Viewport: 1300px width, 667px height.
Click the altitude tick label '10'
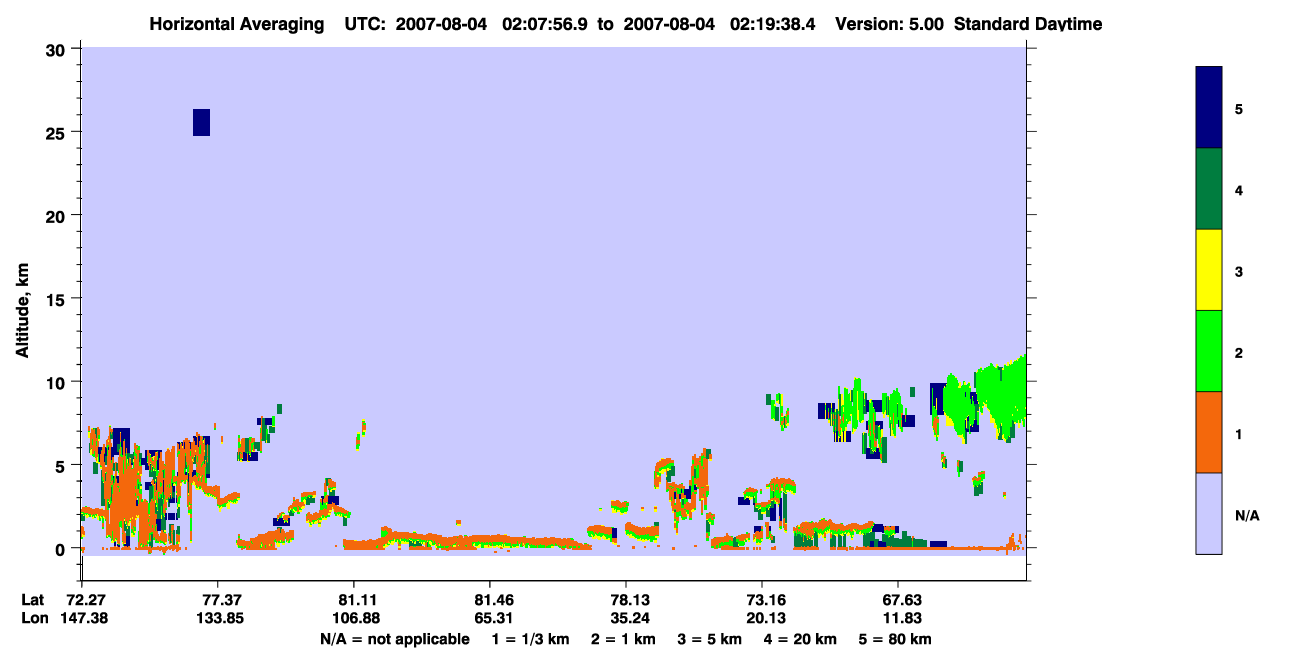(57, 382)
